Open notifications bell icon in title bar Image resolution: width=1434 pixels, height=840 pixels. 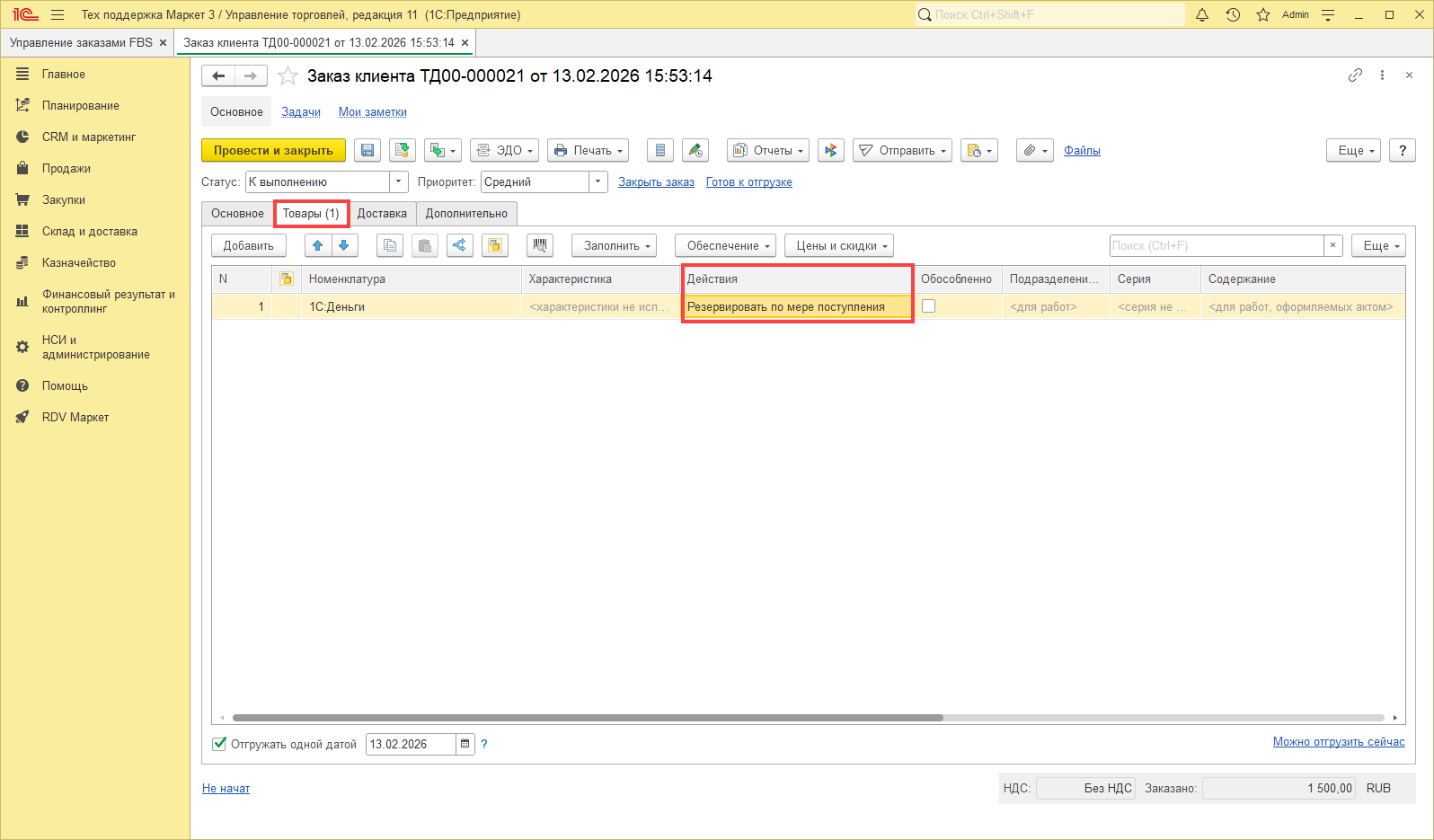tap(1202, 15)
